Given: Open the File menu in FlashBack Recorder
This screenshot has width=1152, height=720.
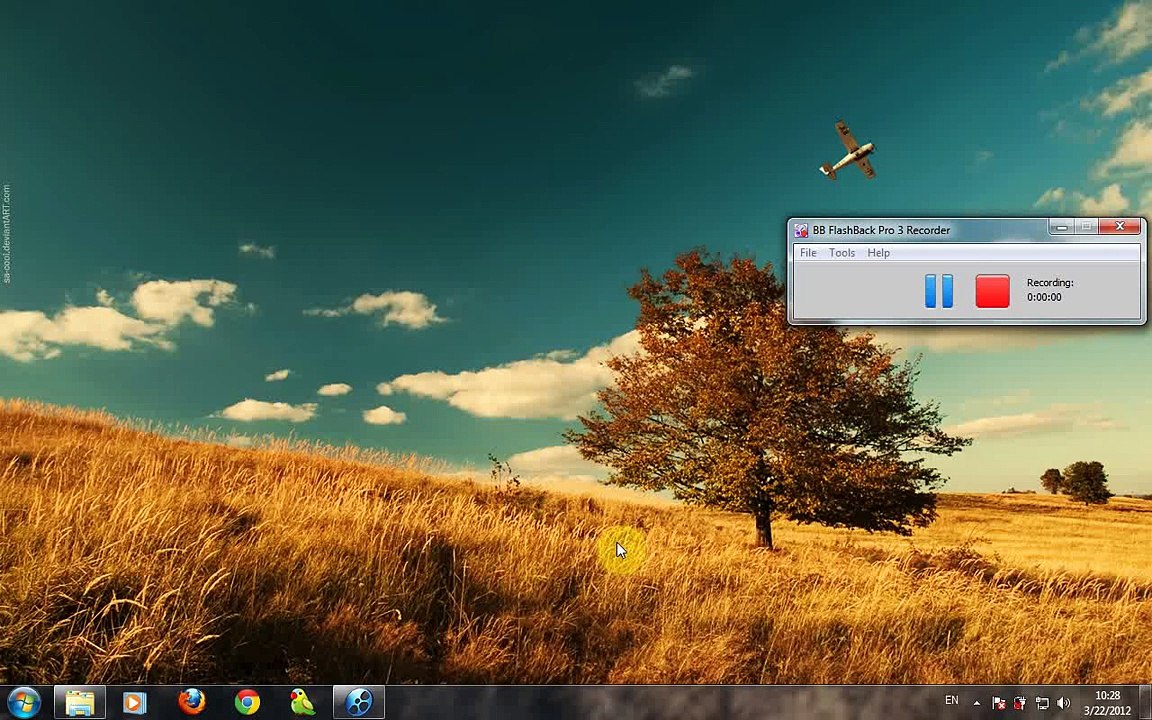Looking at the screenshot, I should [x=808, y=253].
